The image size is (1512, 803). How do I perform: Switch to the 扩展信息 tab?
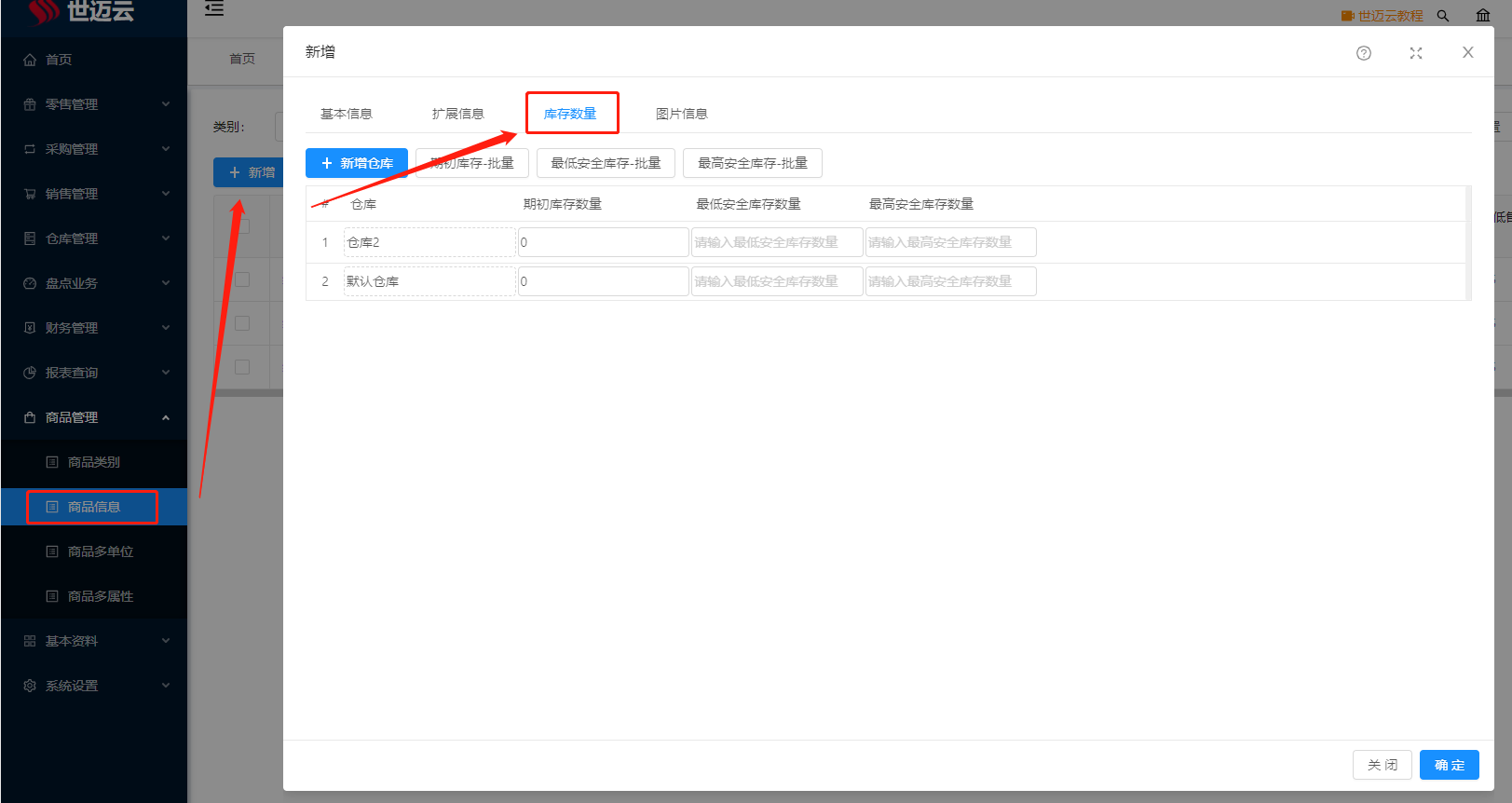(458, 114)
